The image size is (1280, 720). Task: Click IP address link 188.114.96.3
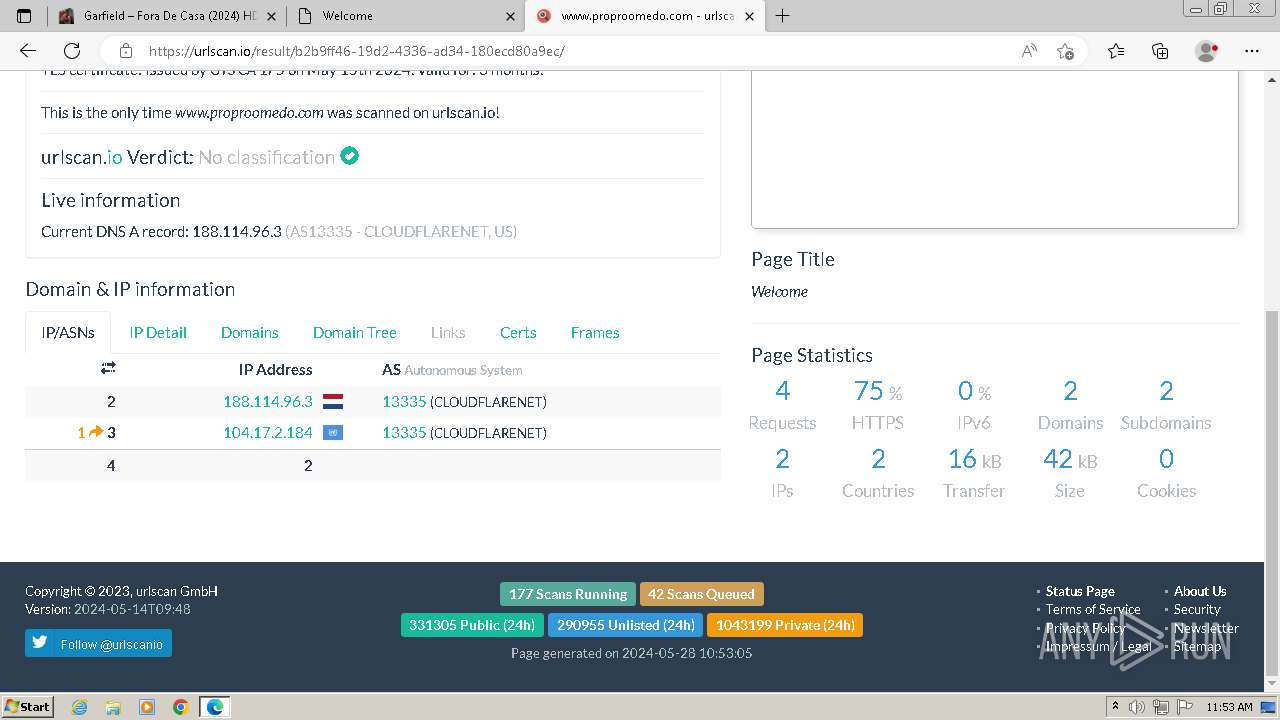(x=268, y=402)
